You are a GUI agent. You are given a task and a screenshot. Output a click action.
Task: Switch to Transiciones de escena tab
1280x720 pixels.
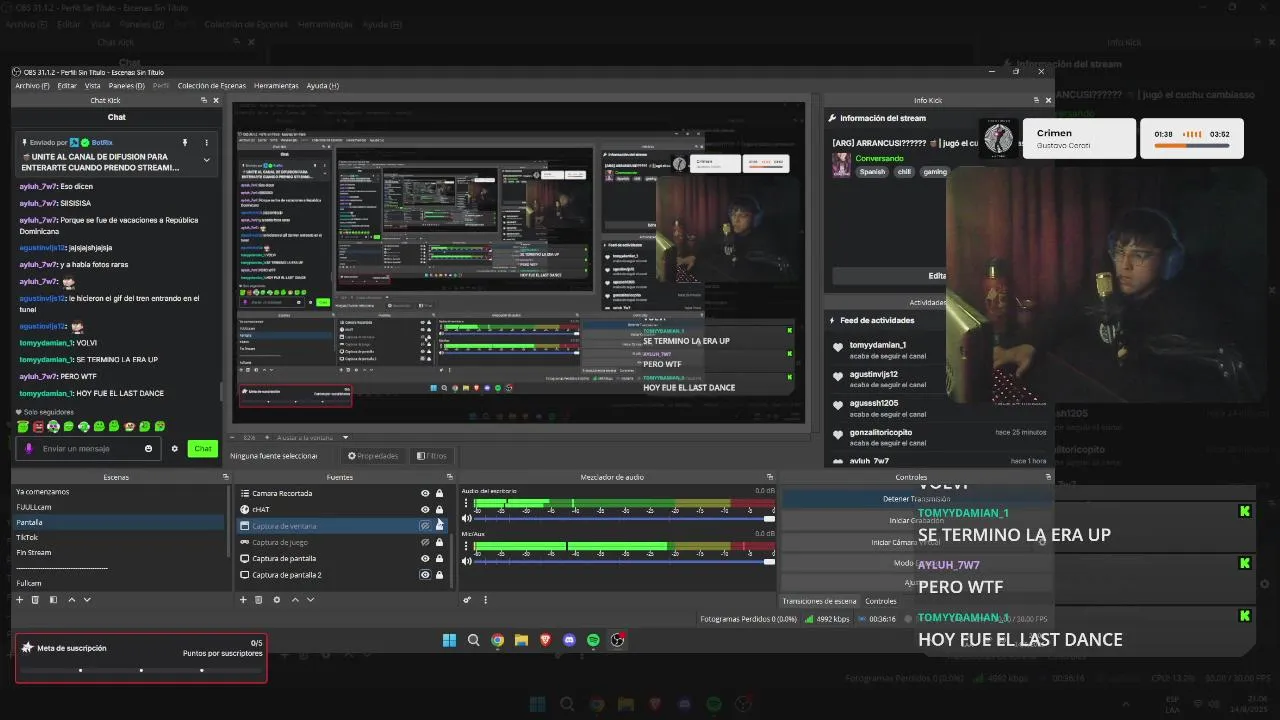click(819, 601)
